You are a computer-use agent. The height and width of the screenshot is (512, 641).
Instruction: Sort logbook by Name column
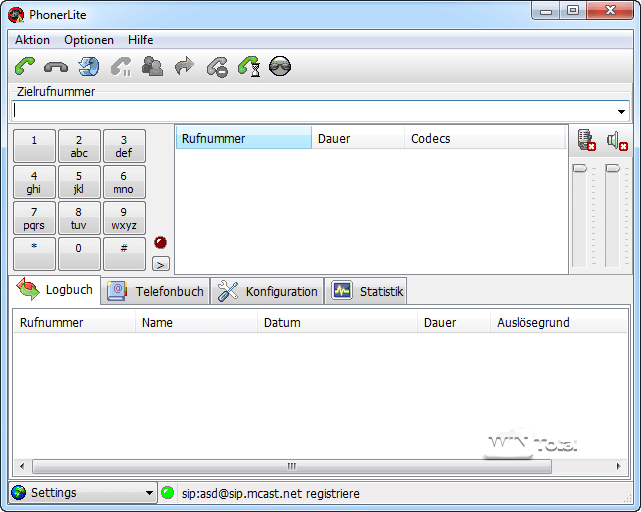[x=196, y=322]
